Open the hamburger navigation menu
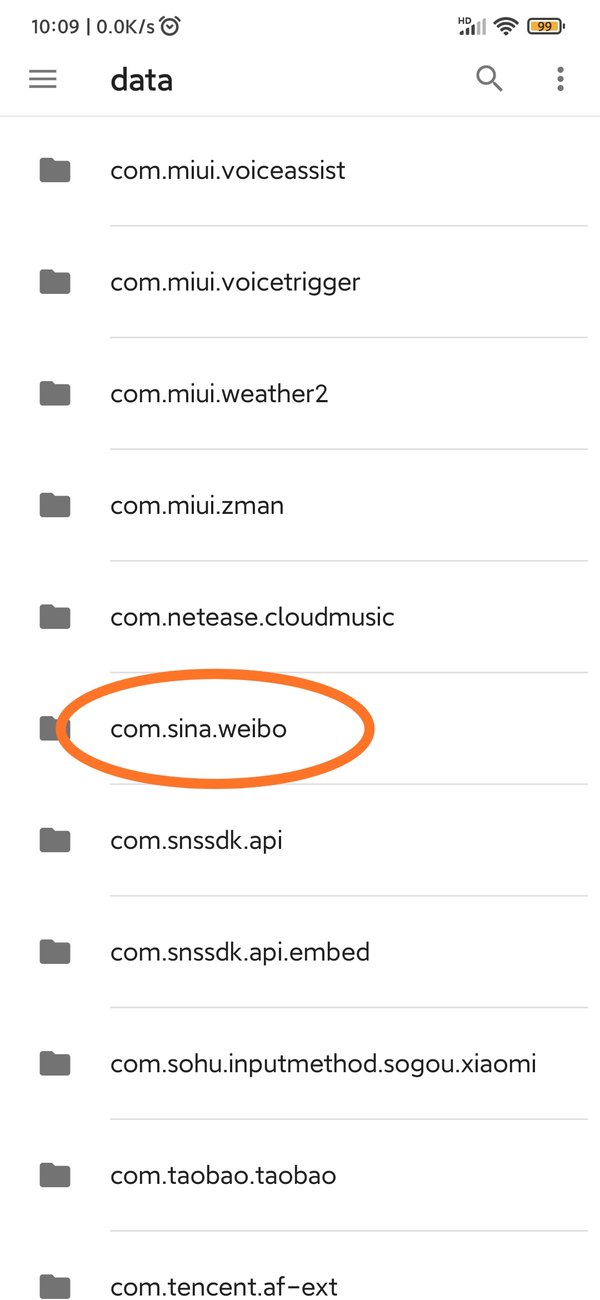This screenshot has width=600, height=1300. [x=43, y=79]
